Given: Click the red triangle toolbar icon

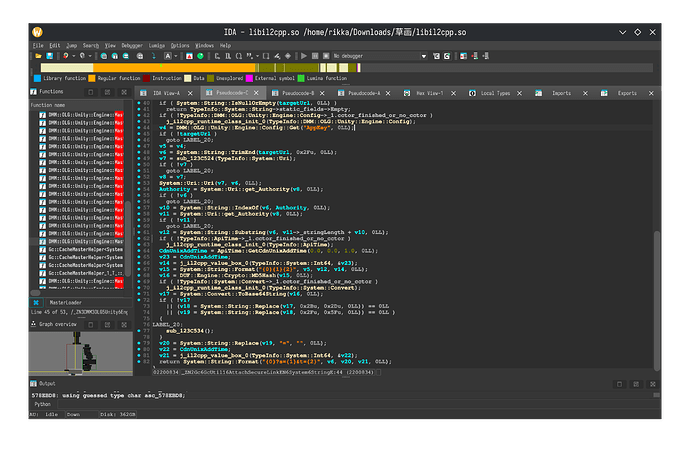Looking at the screenshot, I should point(189,56).
